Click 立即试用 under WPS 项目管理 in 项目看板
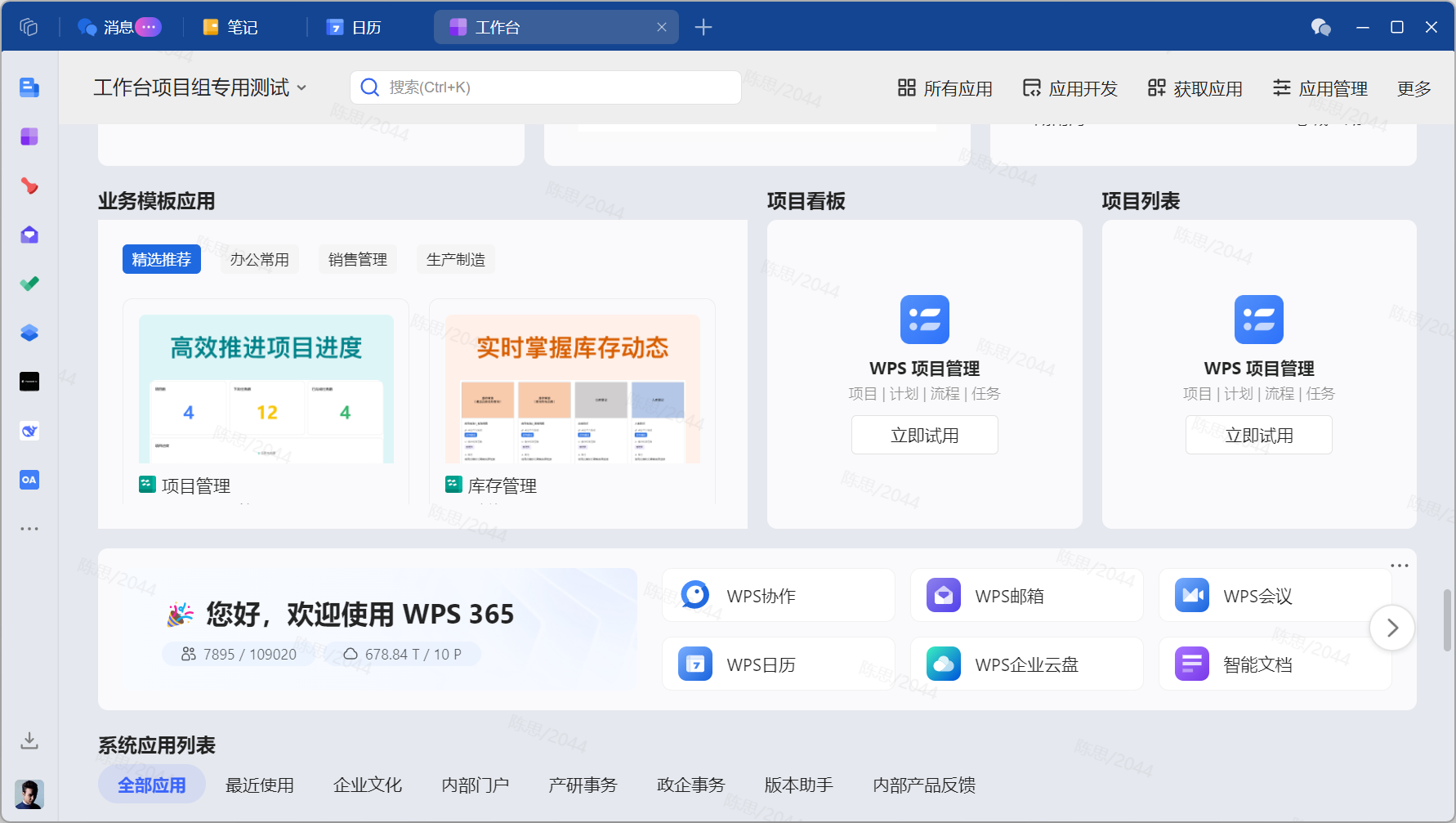Screen dimensions: 1456x823 click(924, 434)
